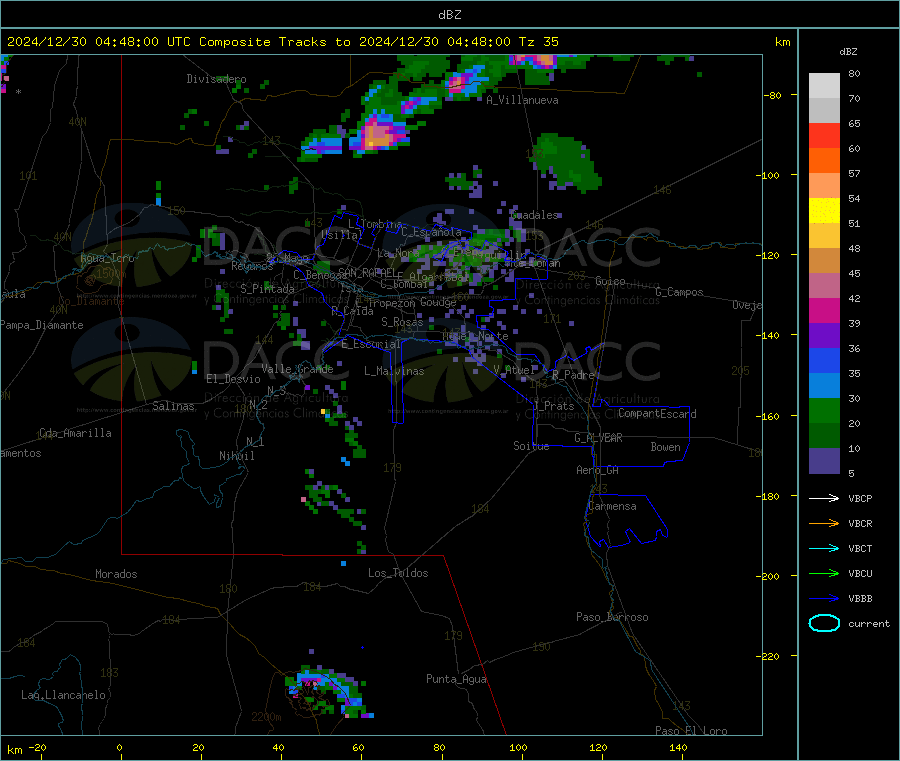Click the cyan 'current' ellipse symbol
The image size is (900, 761).
tap(824, 623)
